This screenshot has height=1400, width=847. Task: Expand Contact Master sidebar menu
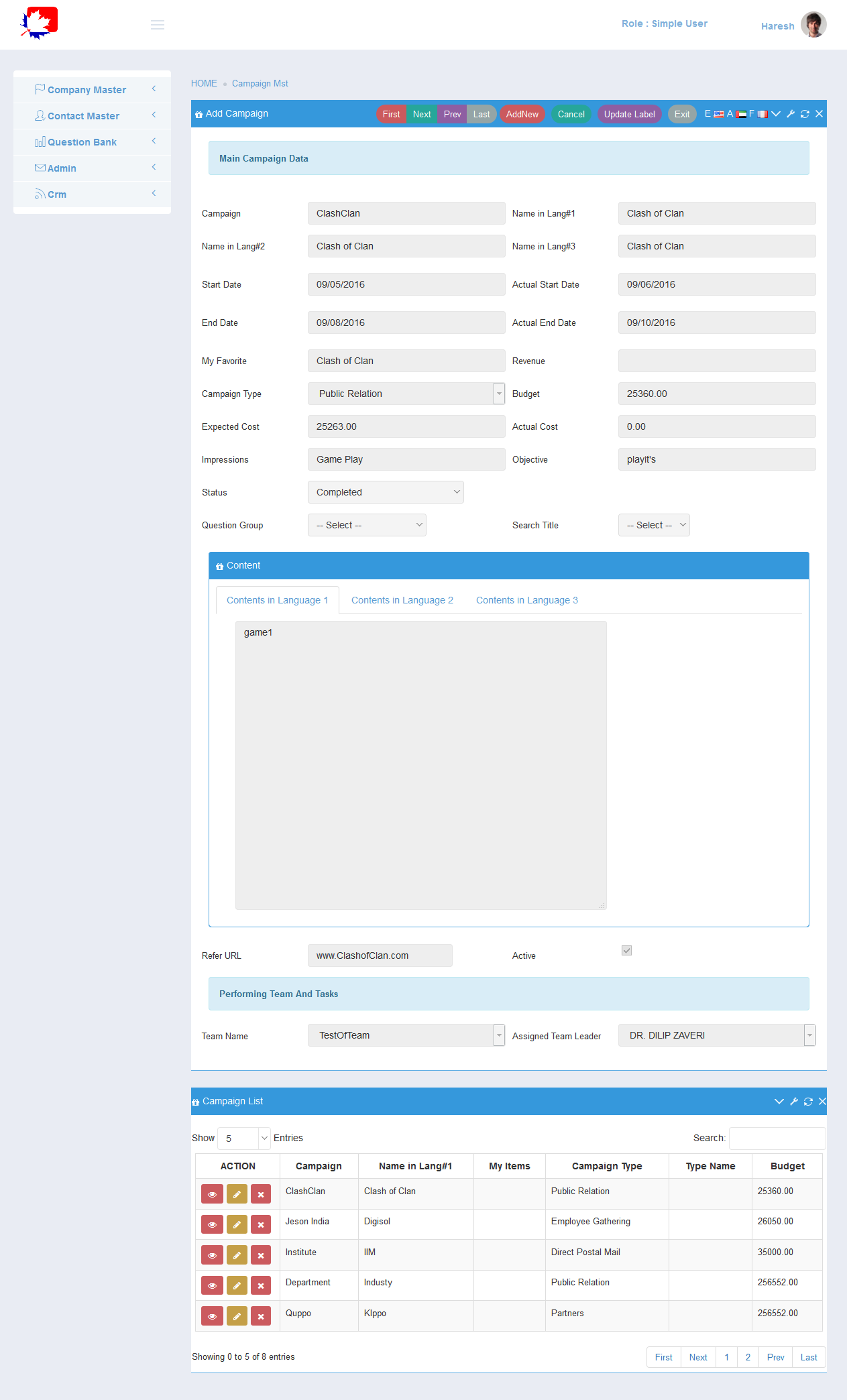92,115
